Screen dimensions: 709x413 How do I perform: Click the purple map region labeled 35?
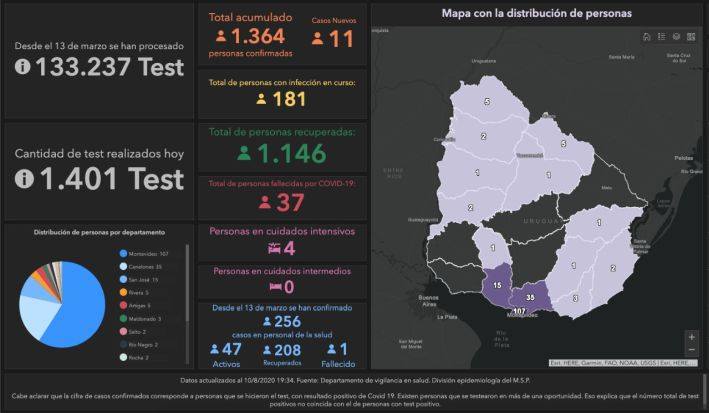[529, 297]
